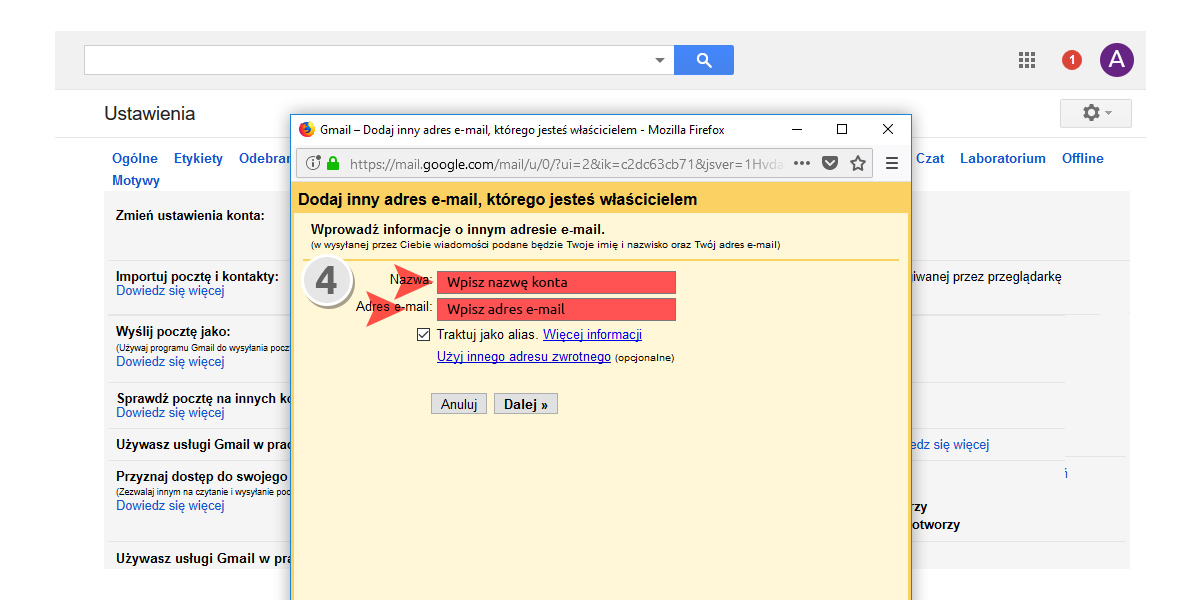This screenshot has width=1200, height=600.
Task: Open Dowiedz się więcej under Przyznaj dostęp
Action: [x=170, y=506]
